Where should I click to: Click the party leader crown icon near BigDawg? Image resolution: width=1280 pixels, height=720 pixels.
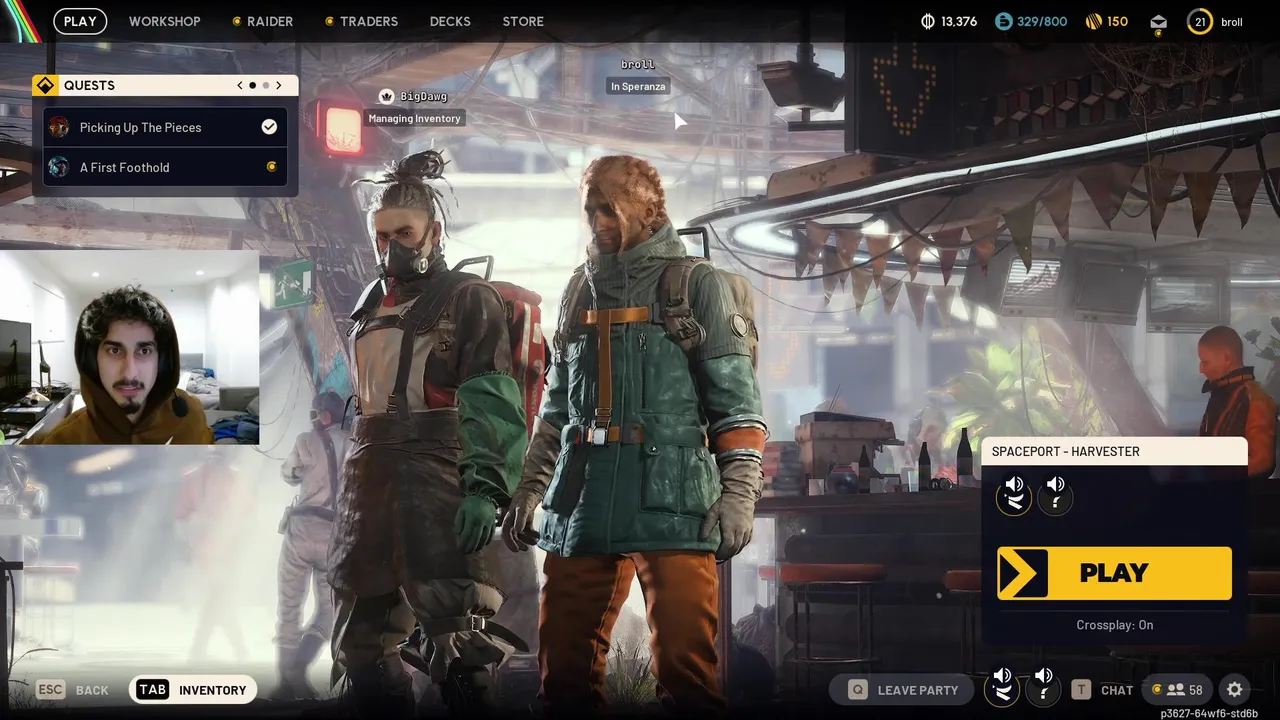coord(387,96)
